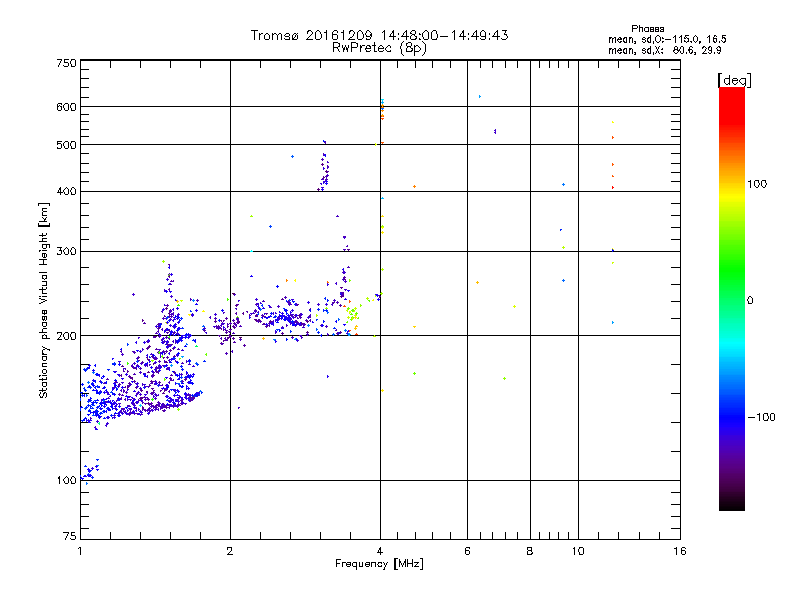Image resolution: width=800 pixels, height=600 pixels.
Task: Click the 'mean, sd,X: 80.6, 29.9' statistics line
Action: pos(664,50)
